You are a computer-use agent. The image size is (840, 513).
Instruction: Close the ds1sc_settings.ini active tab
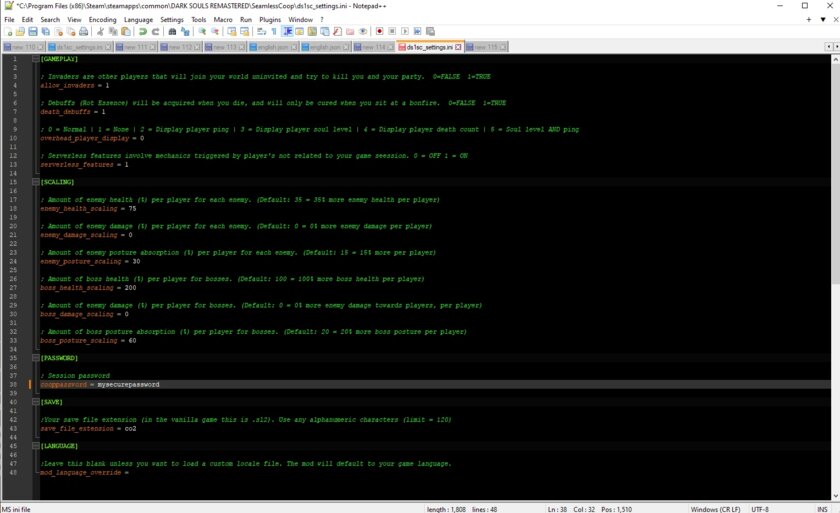pyautogui.click(x=458, y=47)
